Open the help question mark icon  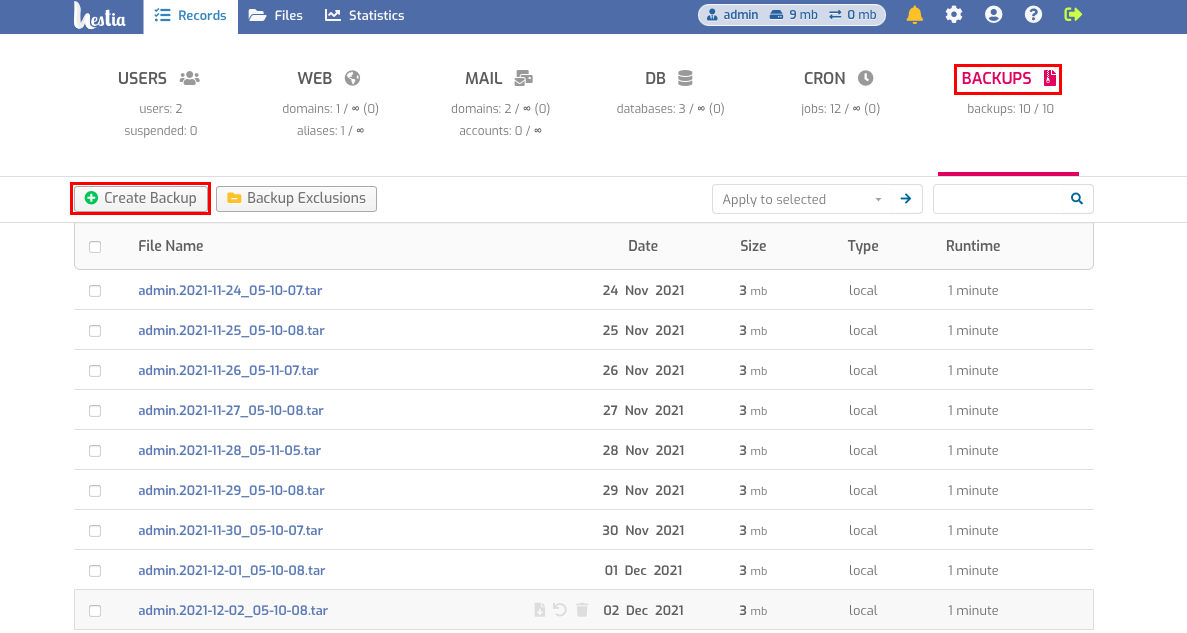point(1033,14)
